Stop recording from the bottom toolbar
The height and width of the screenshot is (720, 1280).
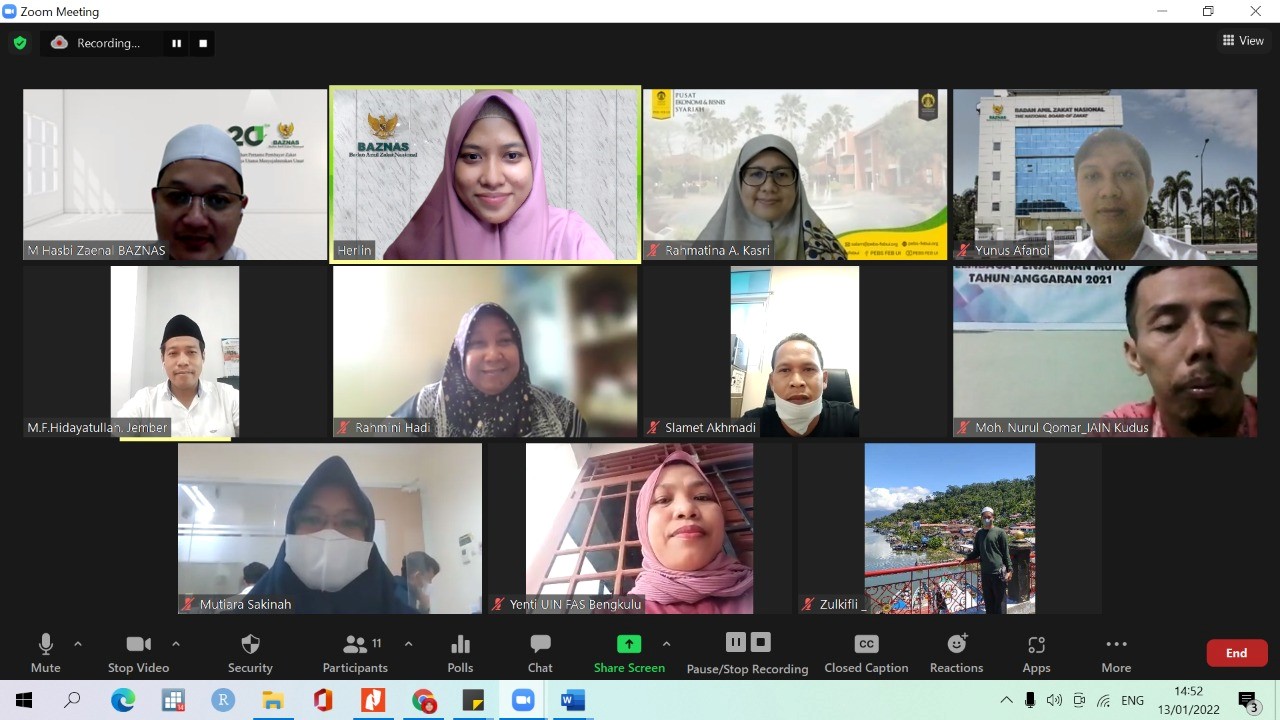point(761,642)
